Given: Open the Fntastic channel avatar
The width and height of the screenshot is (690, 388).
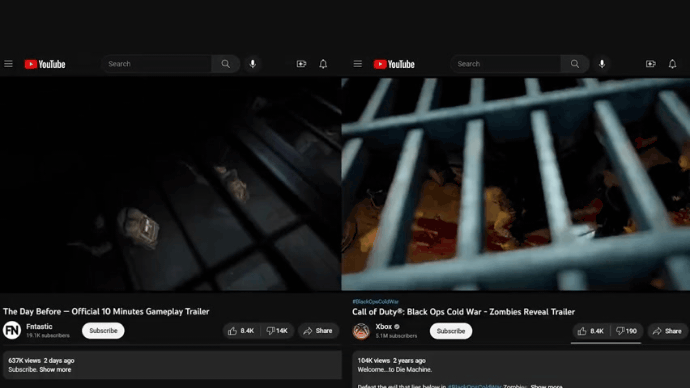Looking at the screenshot, I should [12, 330].
